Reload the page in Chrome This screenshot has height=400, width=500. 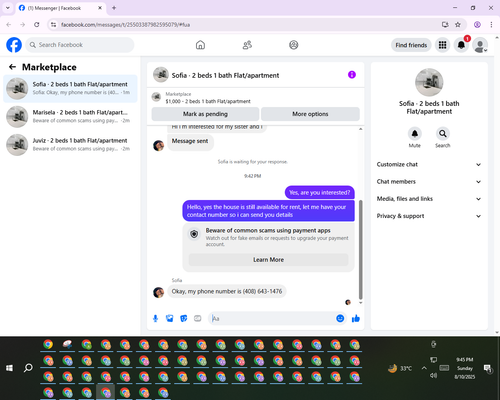click(37, 25)
